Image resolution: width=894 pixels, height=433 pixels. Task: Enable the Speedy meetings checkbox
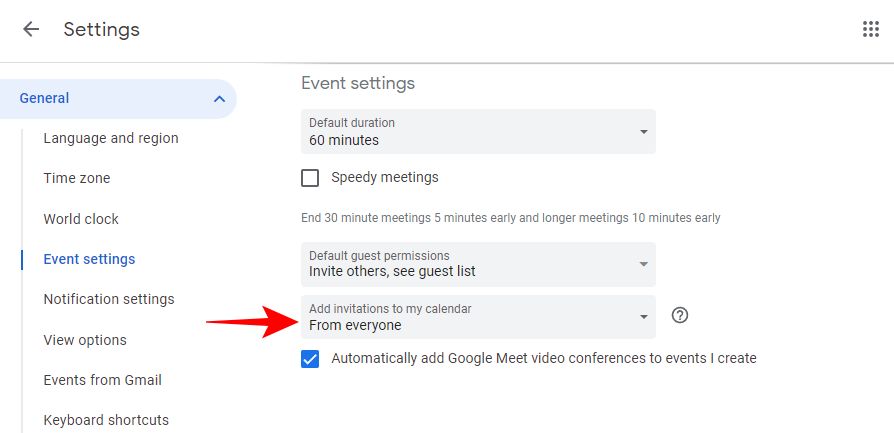click(310, 178)
